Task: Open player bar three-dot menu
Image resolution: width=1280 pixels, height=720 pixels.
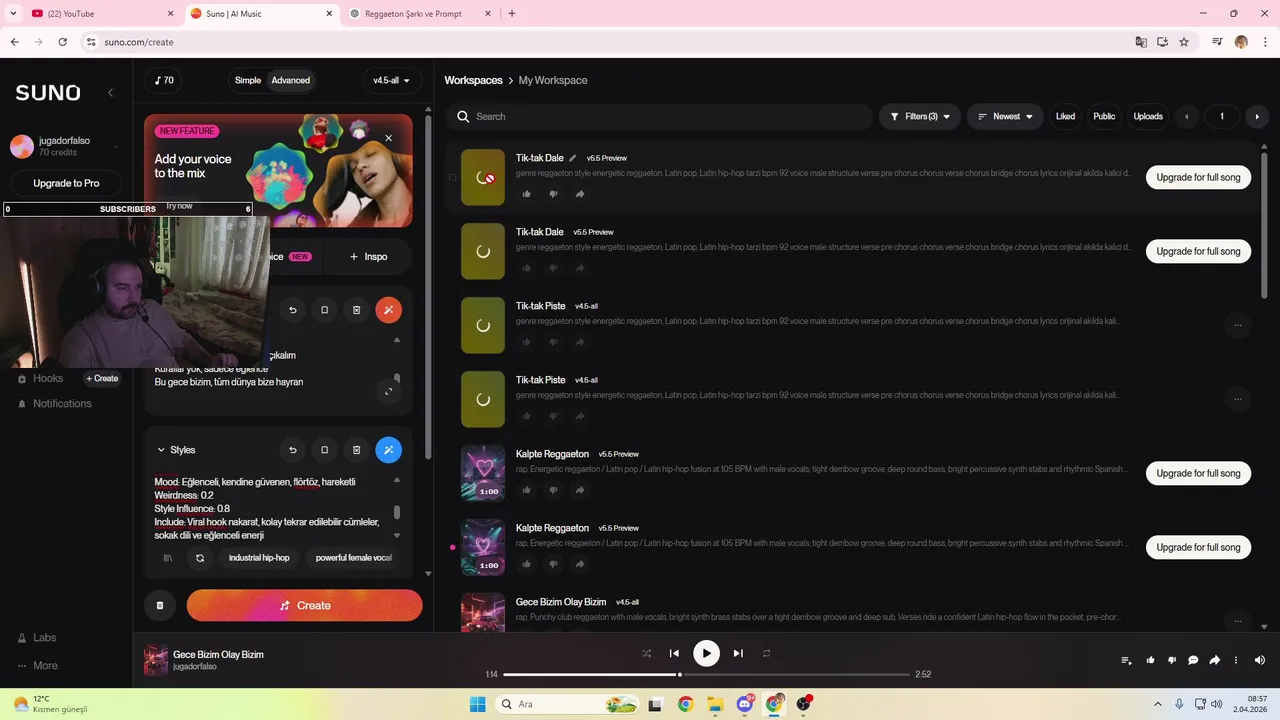Action: coord(1237,660)
